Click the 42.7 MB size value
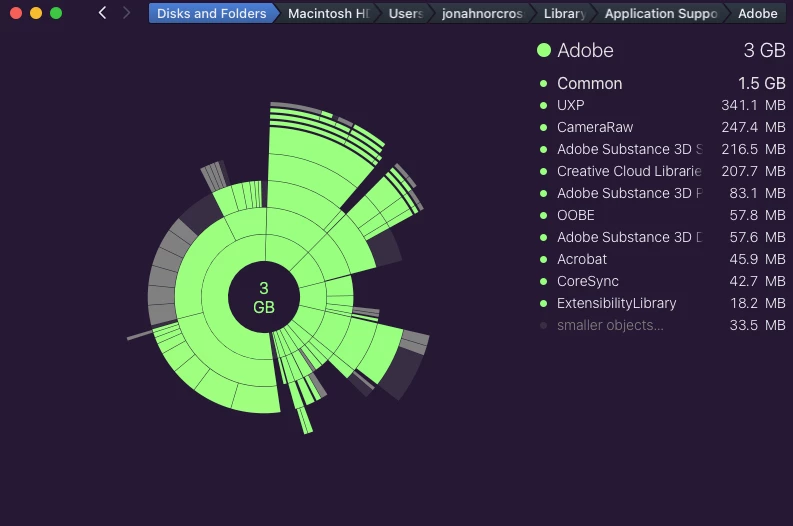 757,281
